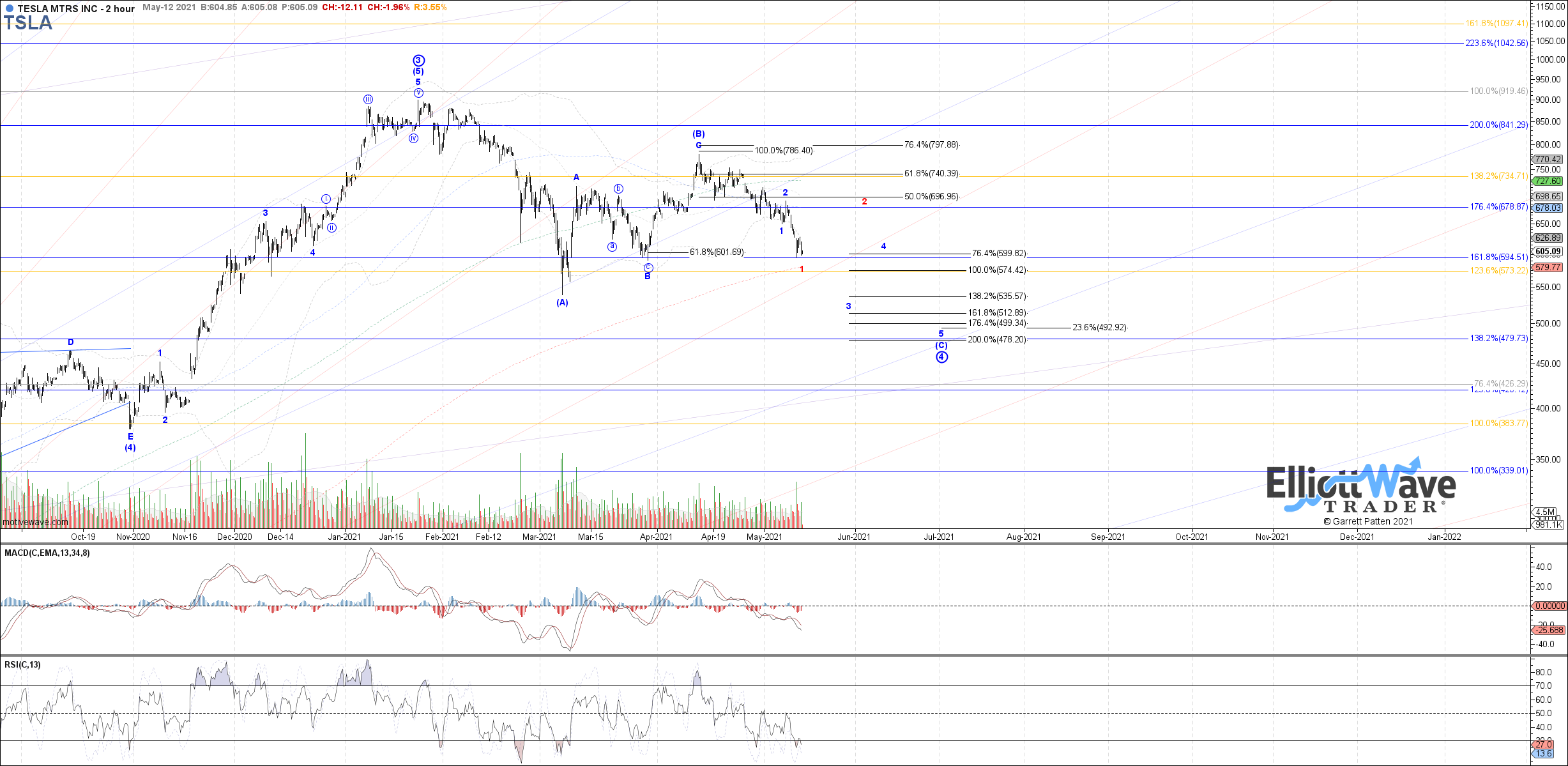1568x766 pixels.
Task: Click the '161.8%(512.89)' extension label
Action: (998, 313)
